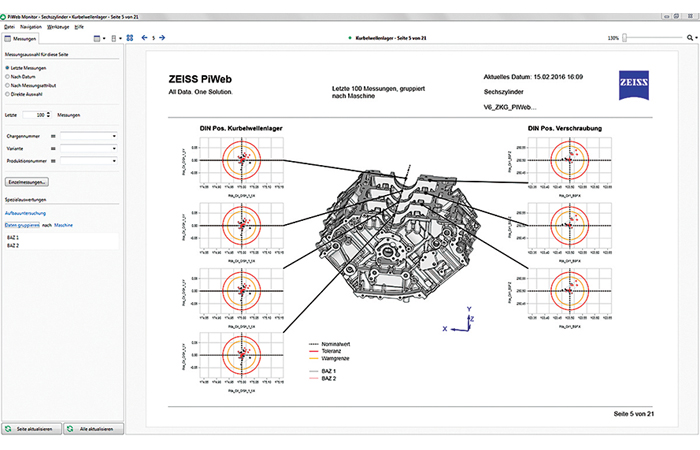Click the first Kurbelwellenlager position chart
The image size is (700, 450).
[242, 160]
